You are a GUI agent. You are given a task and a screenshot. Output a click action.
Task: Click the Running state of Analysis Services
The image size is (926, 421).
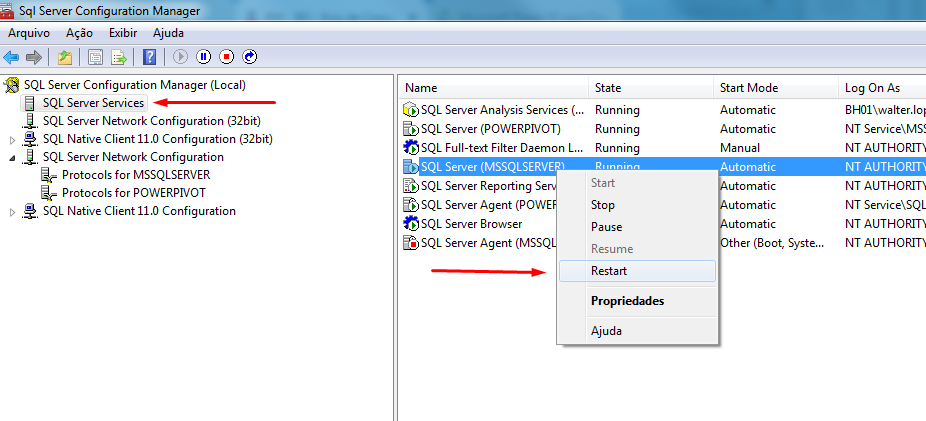[617, 110]
